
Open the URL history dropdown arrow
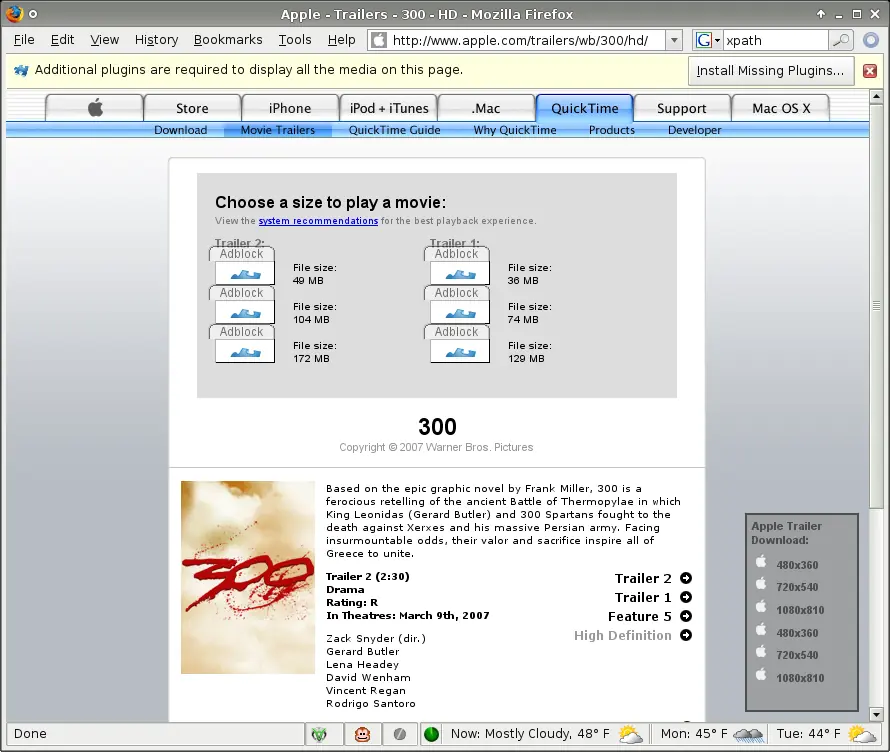[674, 40]
